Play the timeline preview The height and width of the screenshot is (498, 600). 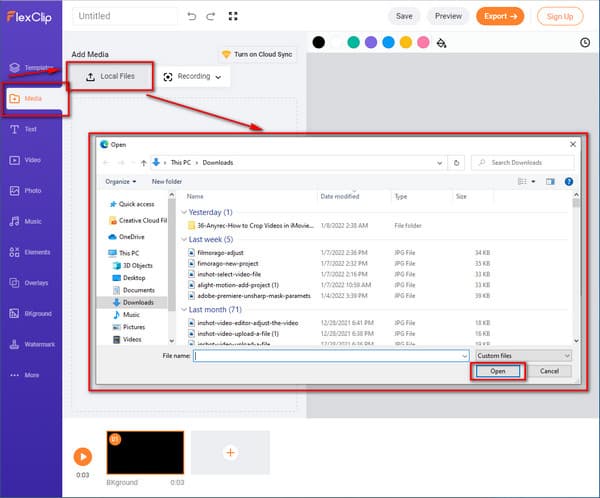[83, 456]
